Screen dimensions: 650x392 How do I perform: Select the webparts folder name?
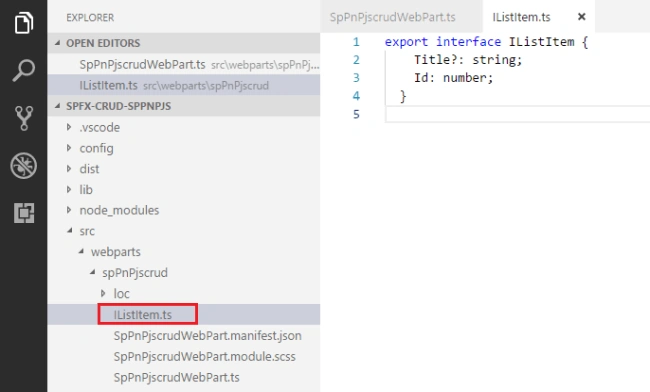click(x=116, y=252)
